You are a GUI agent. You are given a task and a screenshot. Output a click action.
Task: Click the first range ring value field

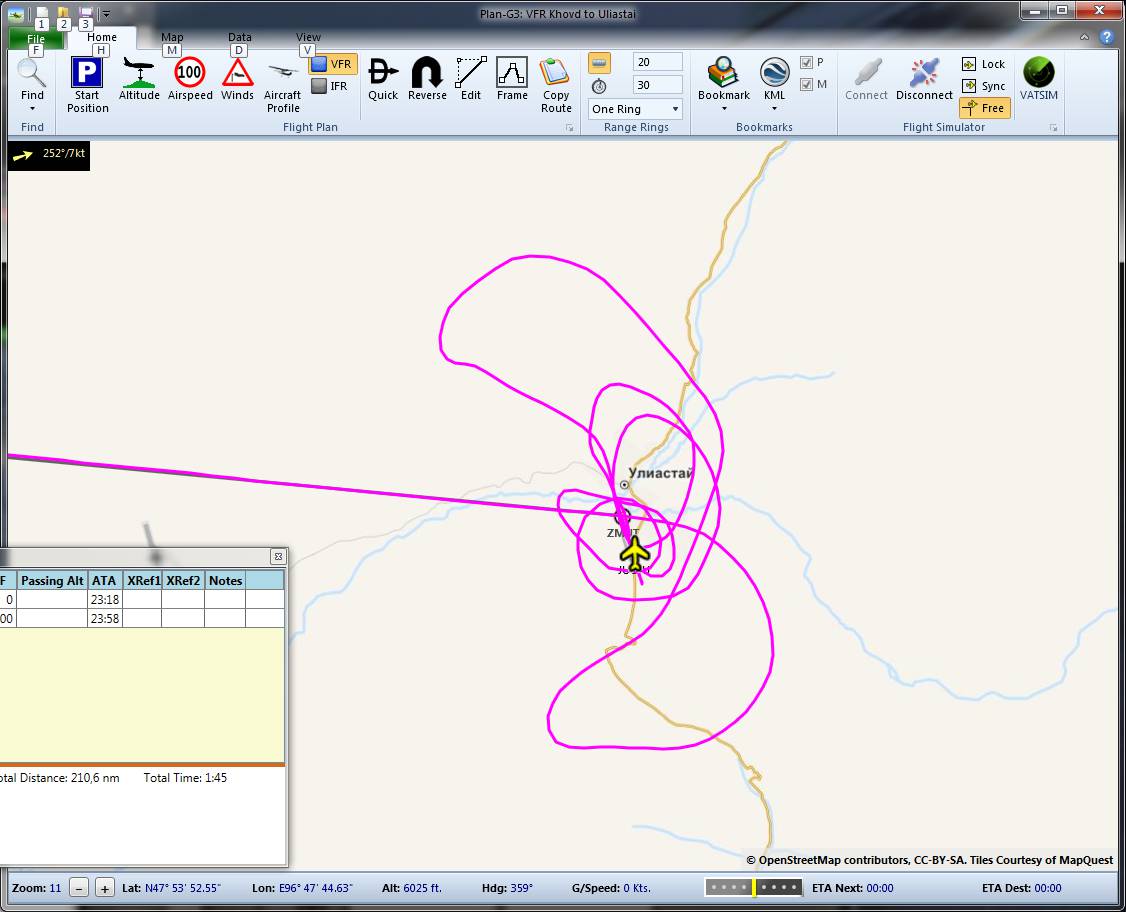(657, 62)
